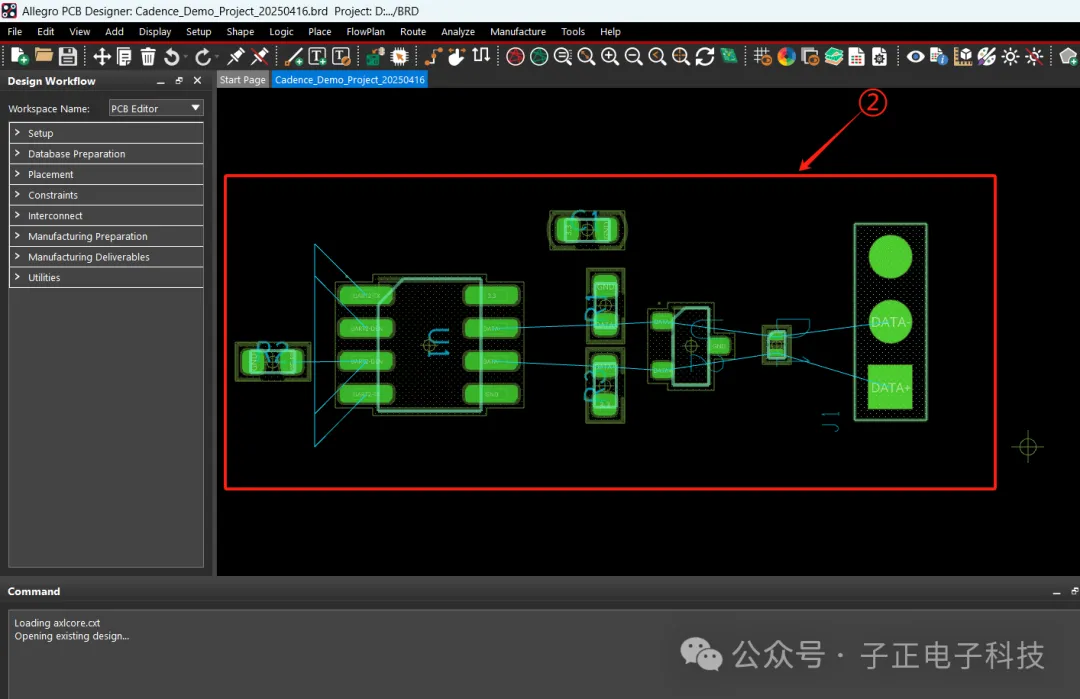
Task: Open the Color192 color wheel dialog
Action: [x=787, y=56]
